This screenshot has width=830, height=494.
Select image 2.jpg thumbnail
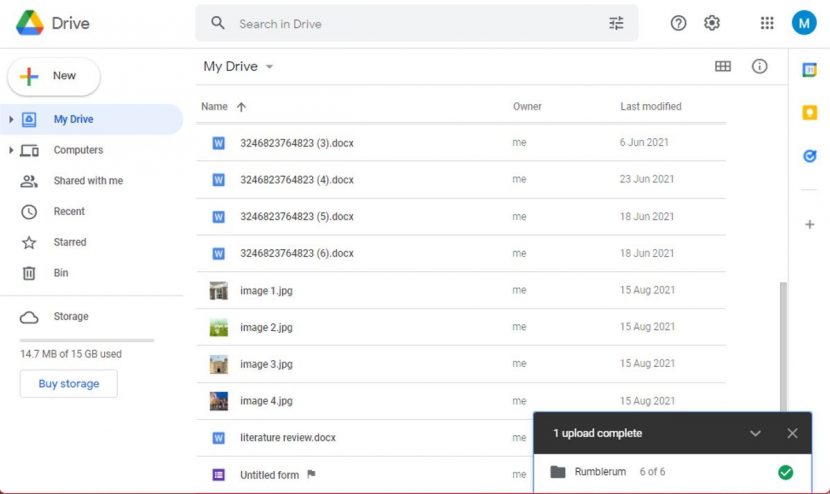[x=219, y=327]
